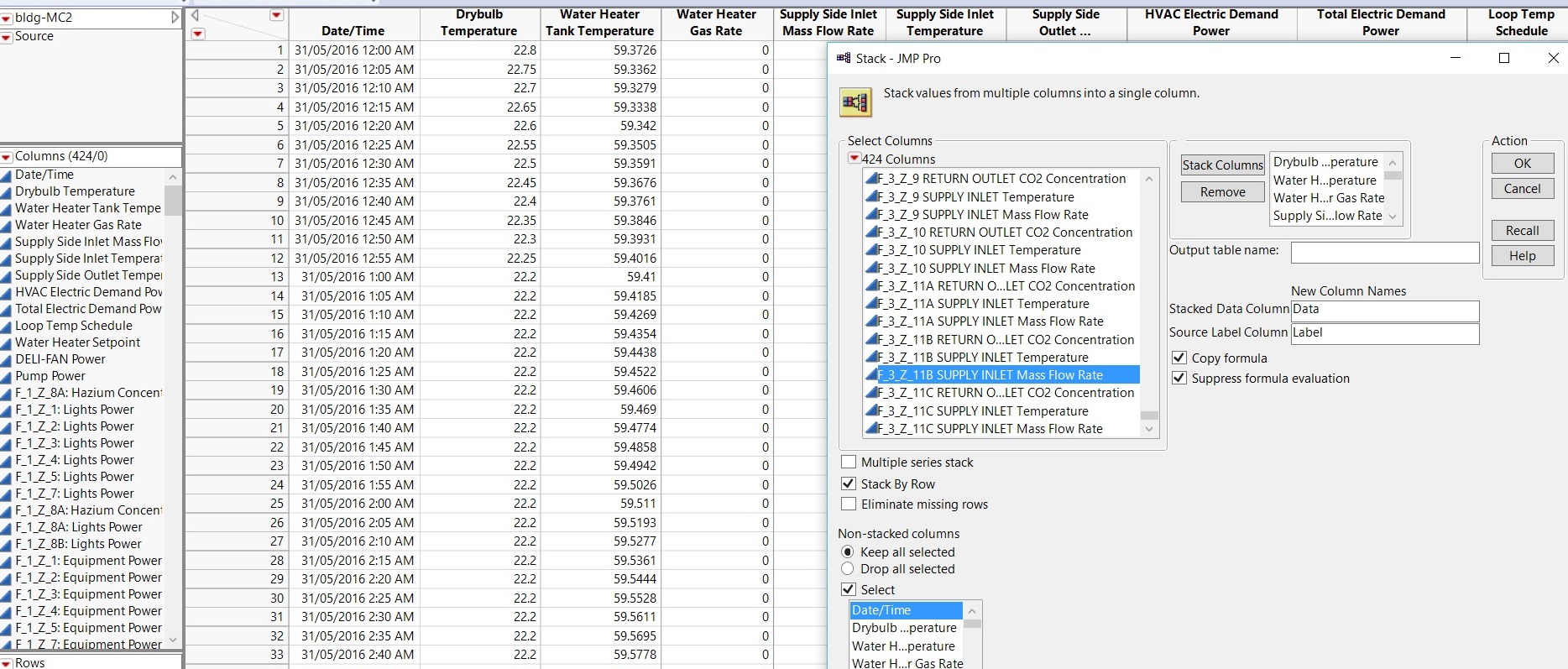Click the Water Heater Tank Temperature column header
1568x669 pixels.
tap(599, 23)
